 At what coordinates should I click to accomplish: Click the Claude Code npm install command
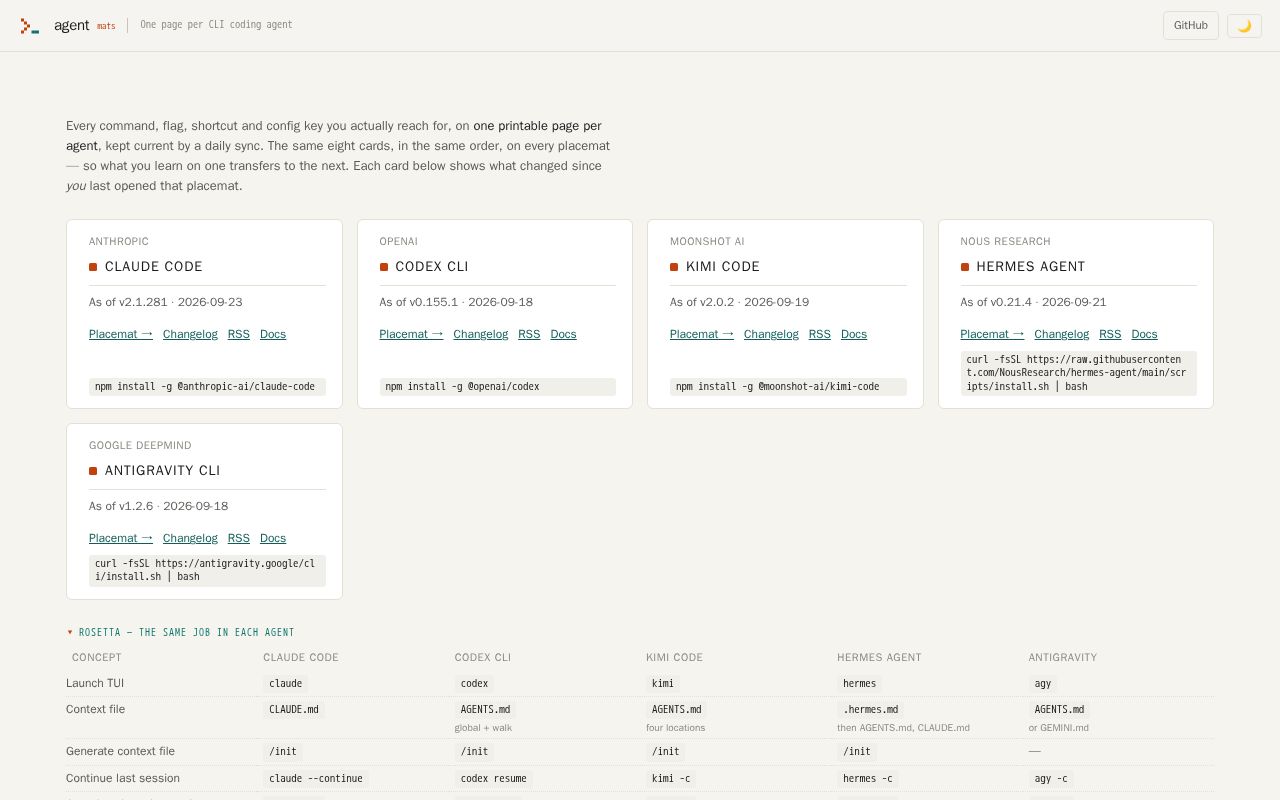point(207,386)
